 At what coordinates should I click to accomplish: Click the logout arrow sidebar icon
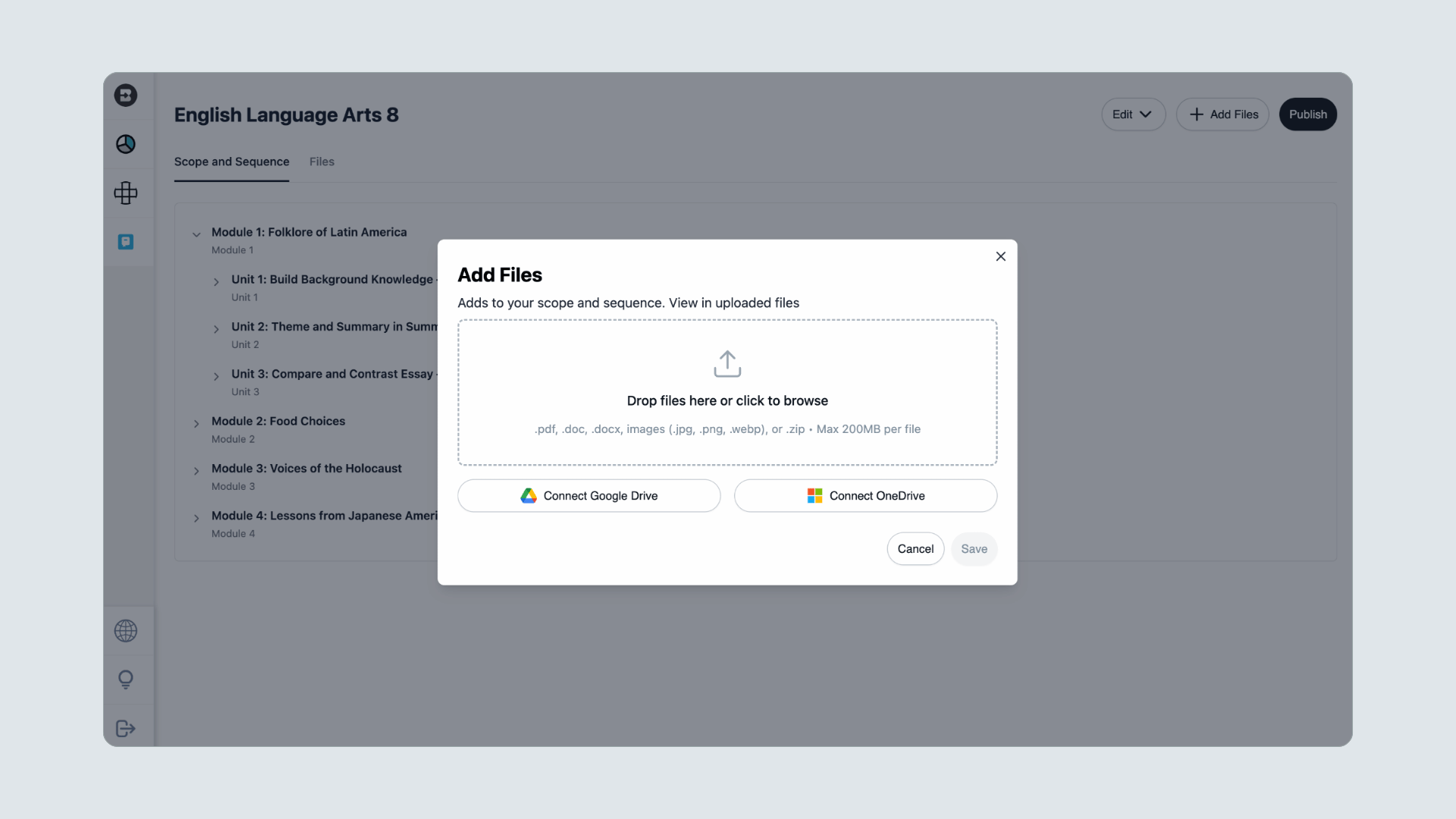(x=126, y=729)
